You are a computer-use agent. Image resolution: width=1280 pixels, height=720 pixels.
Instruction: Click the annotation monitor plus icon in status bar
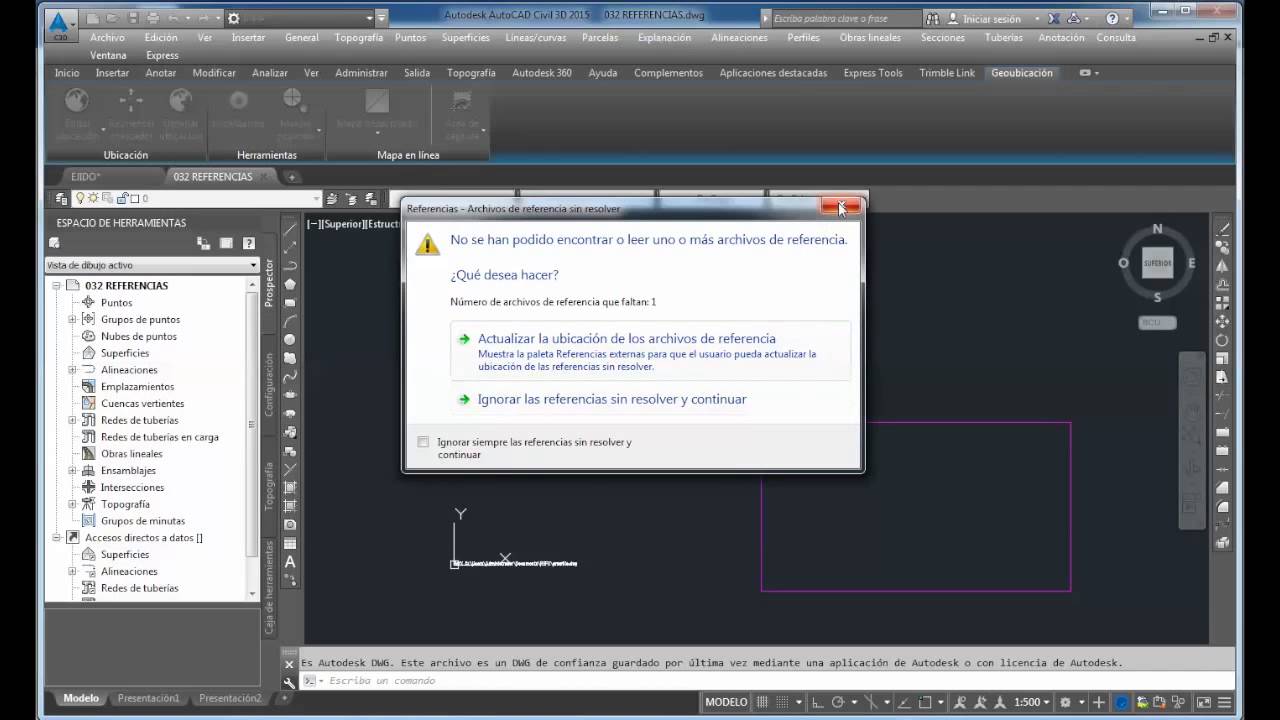tap(1099, 702)
